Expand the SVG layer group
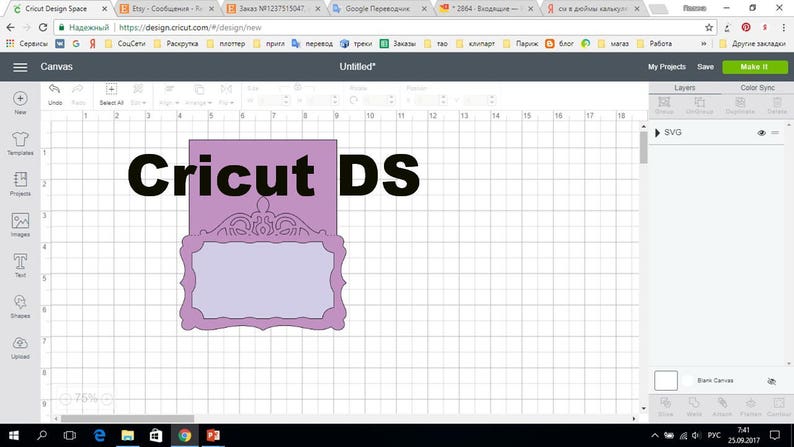 pyautogui.click(x=657, y=133)
